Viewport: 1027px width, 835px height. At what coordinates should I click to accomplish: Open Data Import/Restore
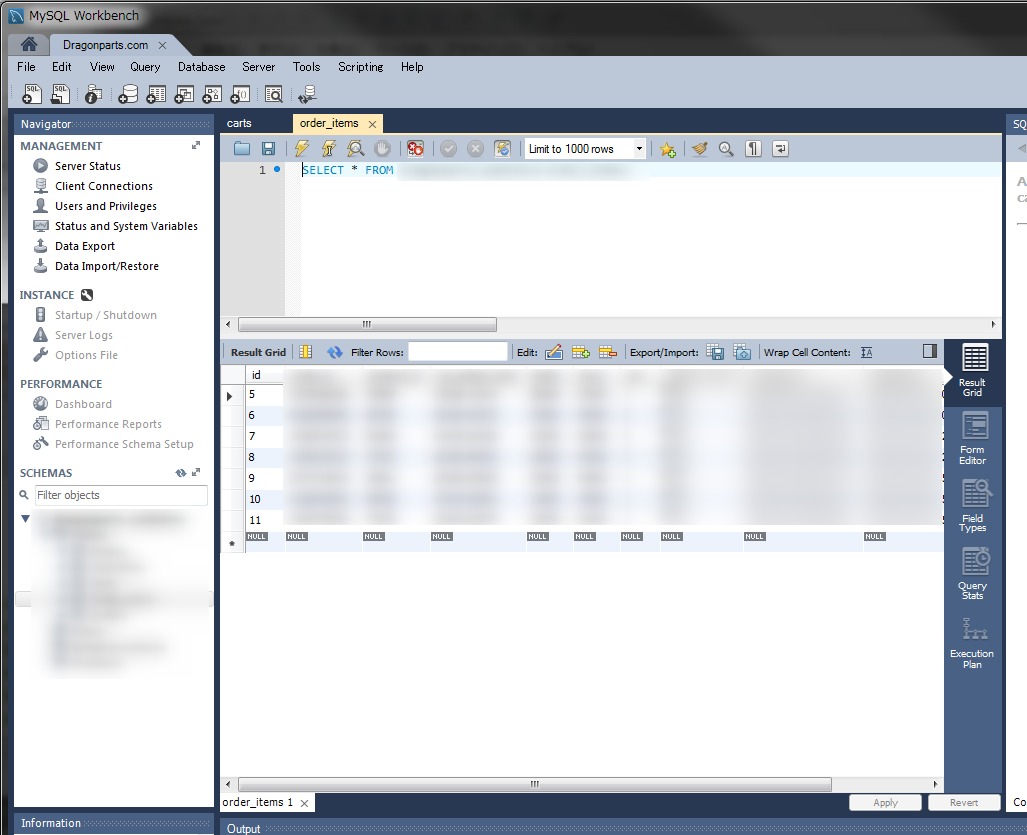[106, 266]
